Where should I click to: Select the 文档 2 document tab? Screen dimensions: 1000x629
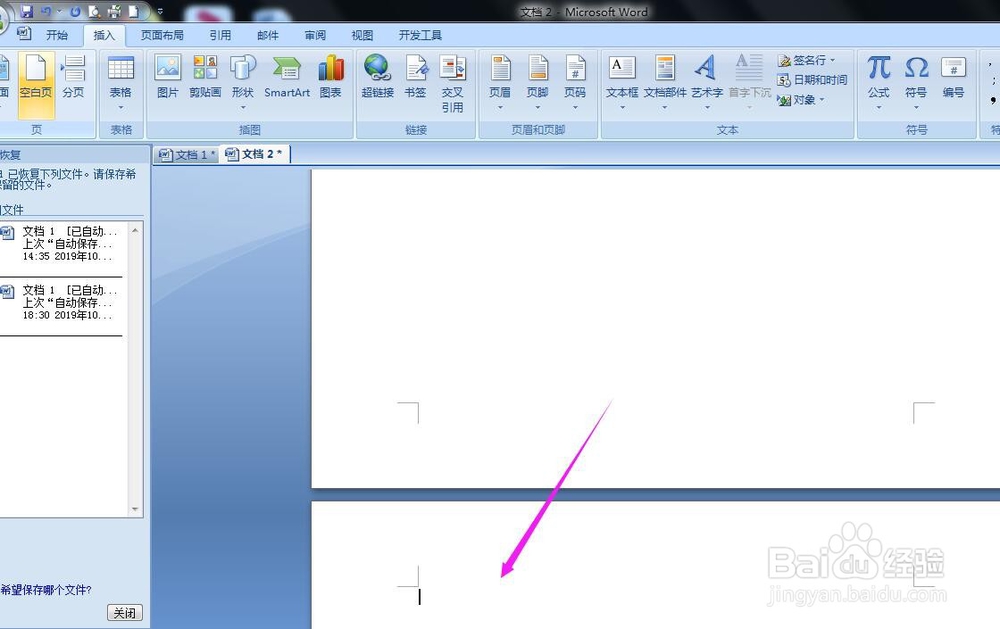(x=254, y=154)
